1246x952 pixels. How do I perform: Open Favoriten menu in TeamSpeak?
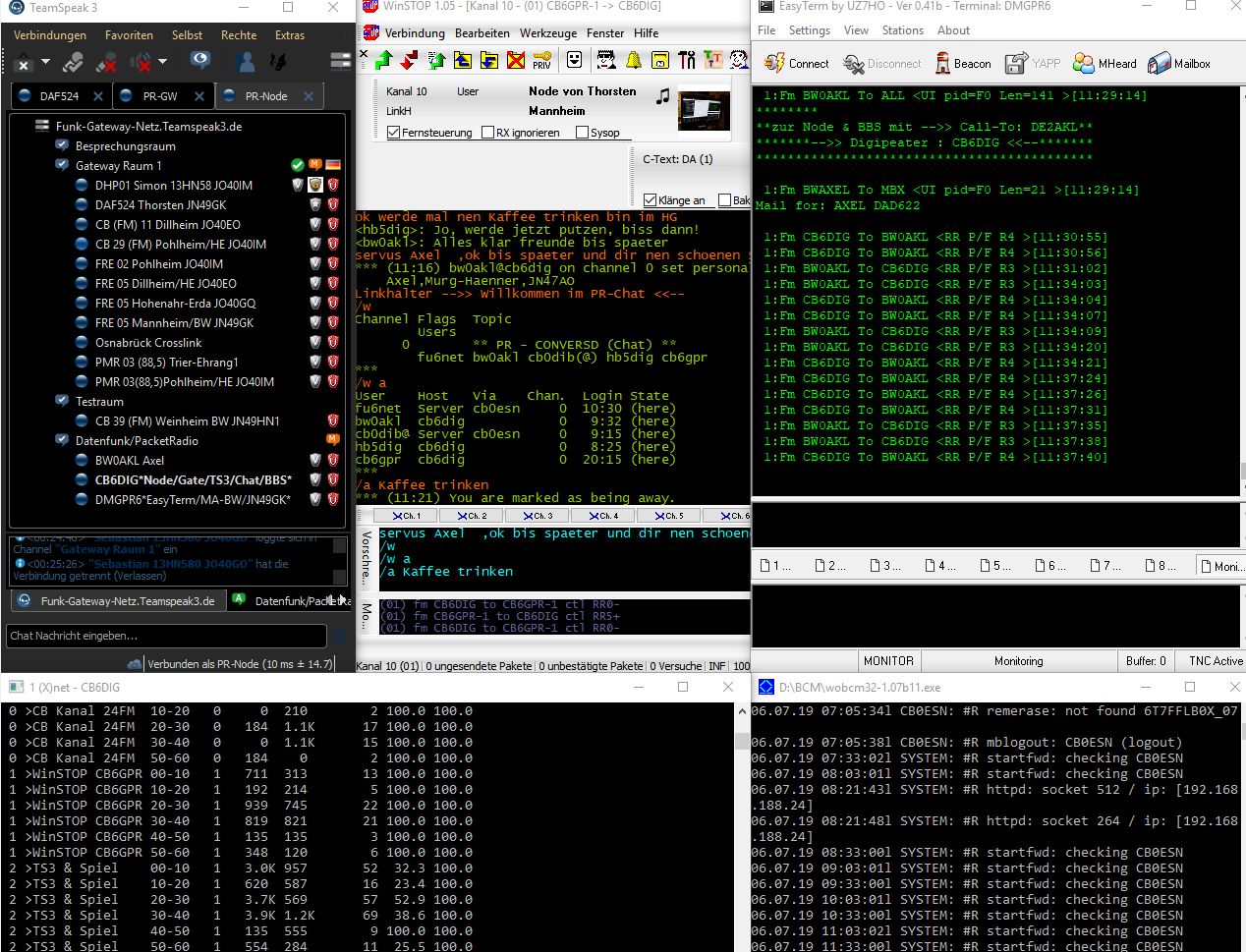coord(129,34)
